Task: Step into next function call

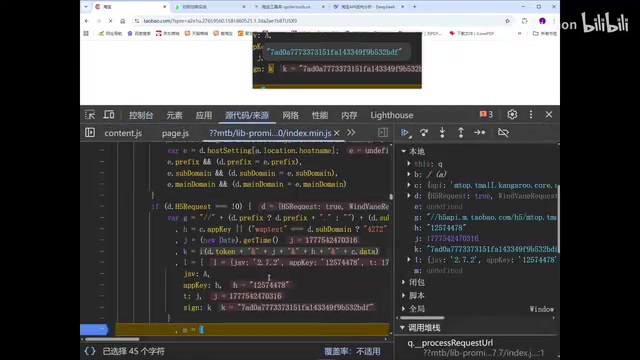Action: [x=442, y=133]
